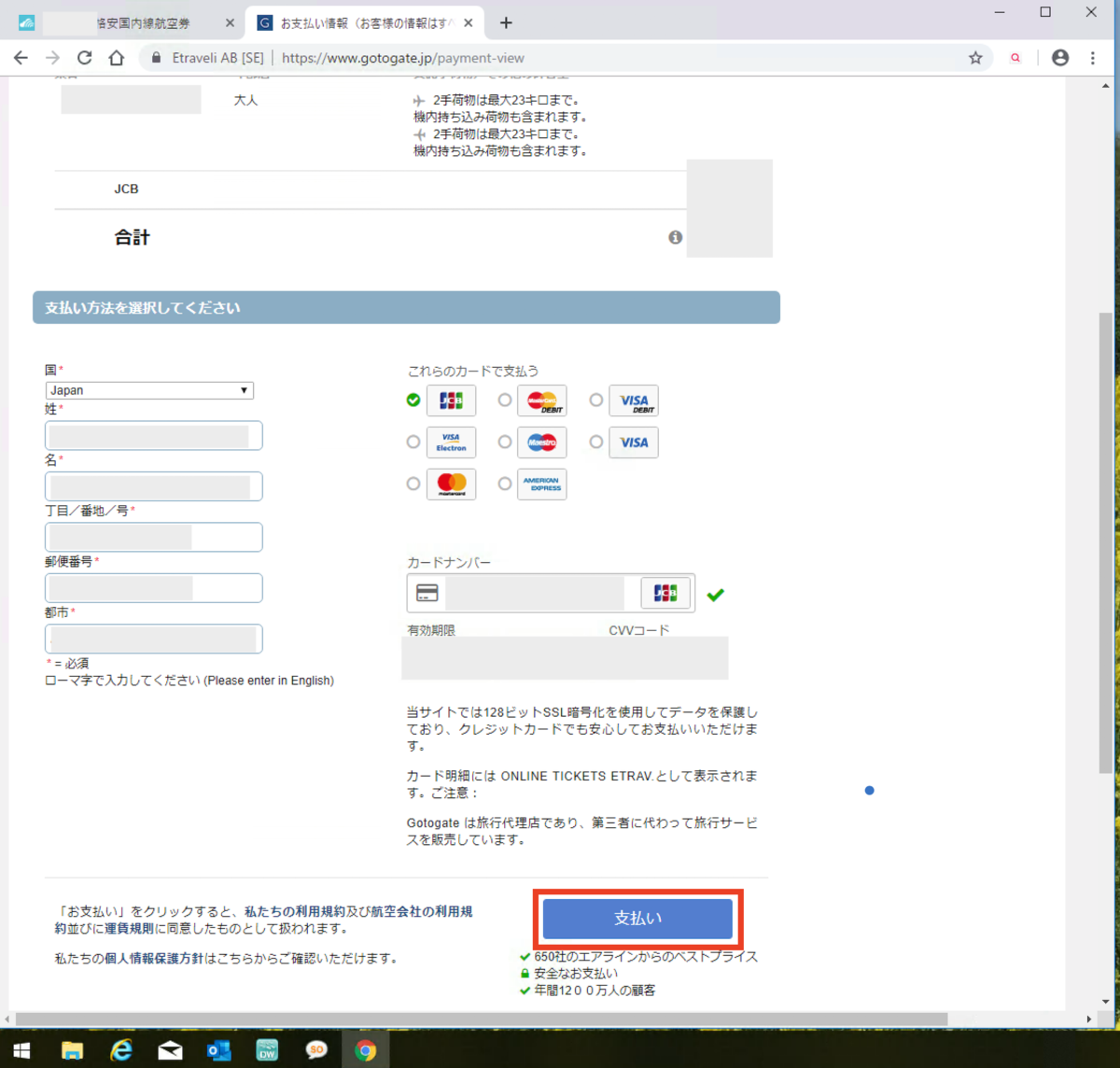Viewport: 1120px width, 1068px height.
Task: Click the Chrome icon in the taskbar
Action: click(x=365, y=1049)
